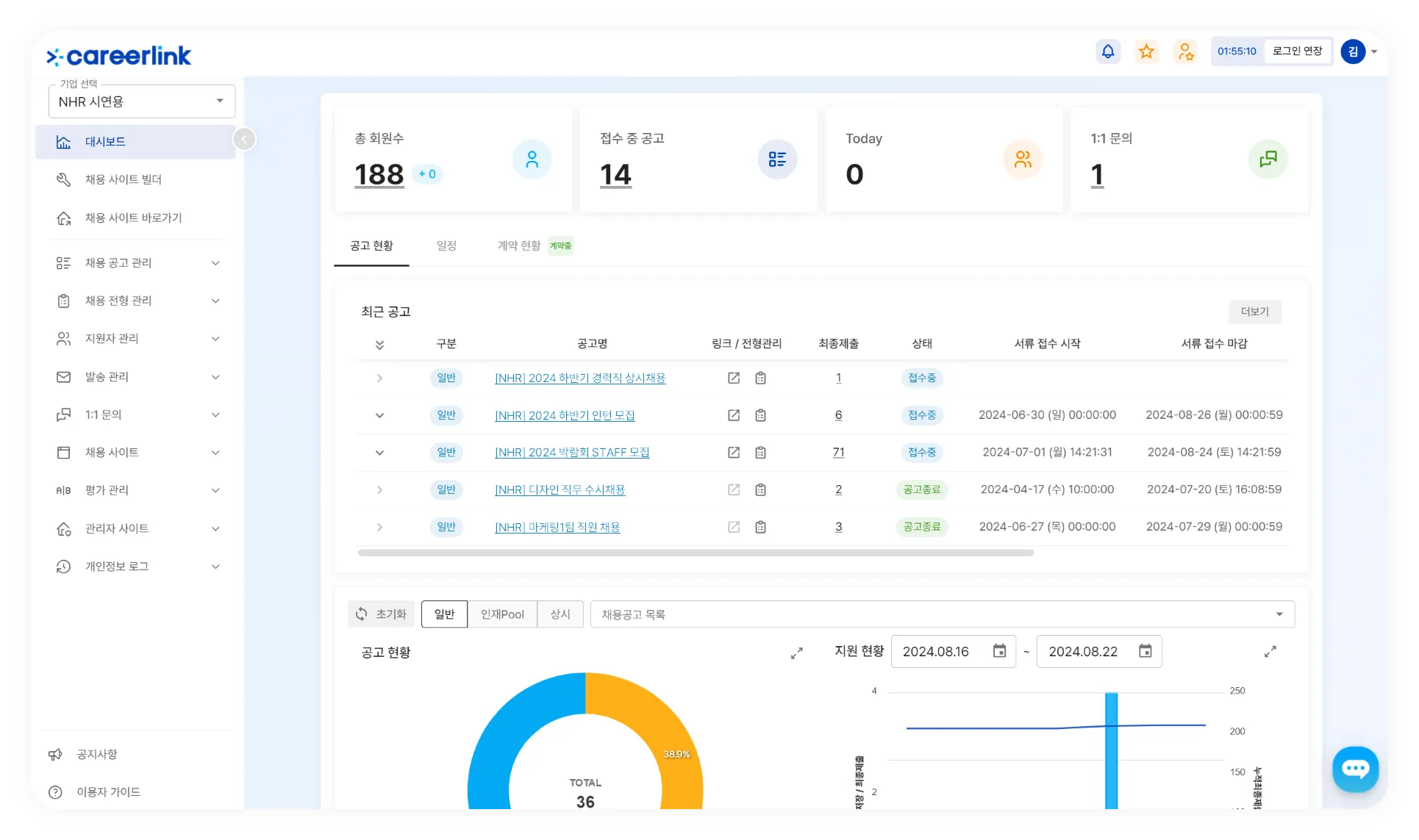This screenshot has height=840, width=1419.
Task: Open the 기업 선택 NHR 시연용 dropdown
Action: [x=142, y=101]
